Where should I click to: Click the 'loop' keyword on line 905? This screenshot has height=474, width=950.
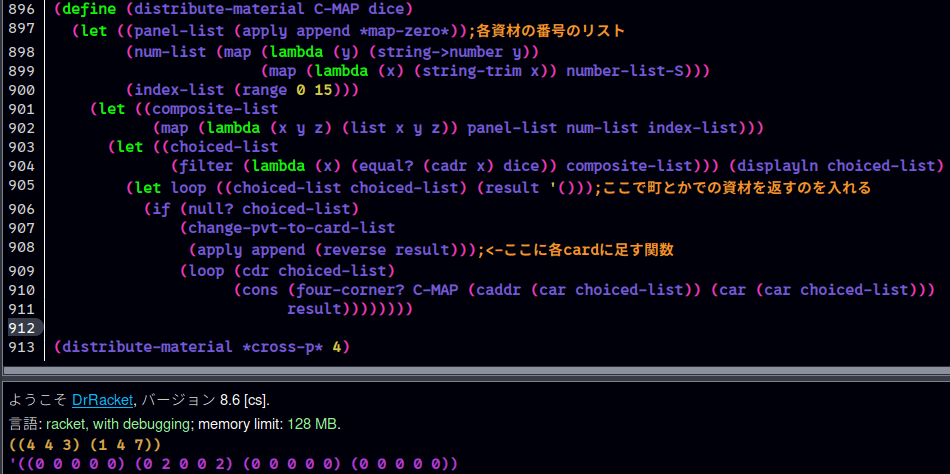(x=188, y=188)
